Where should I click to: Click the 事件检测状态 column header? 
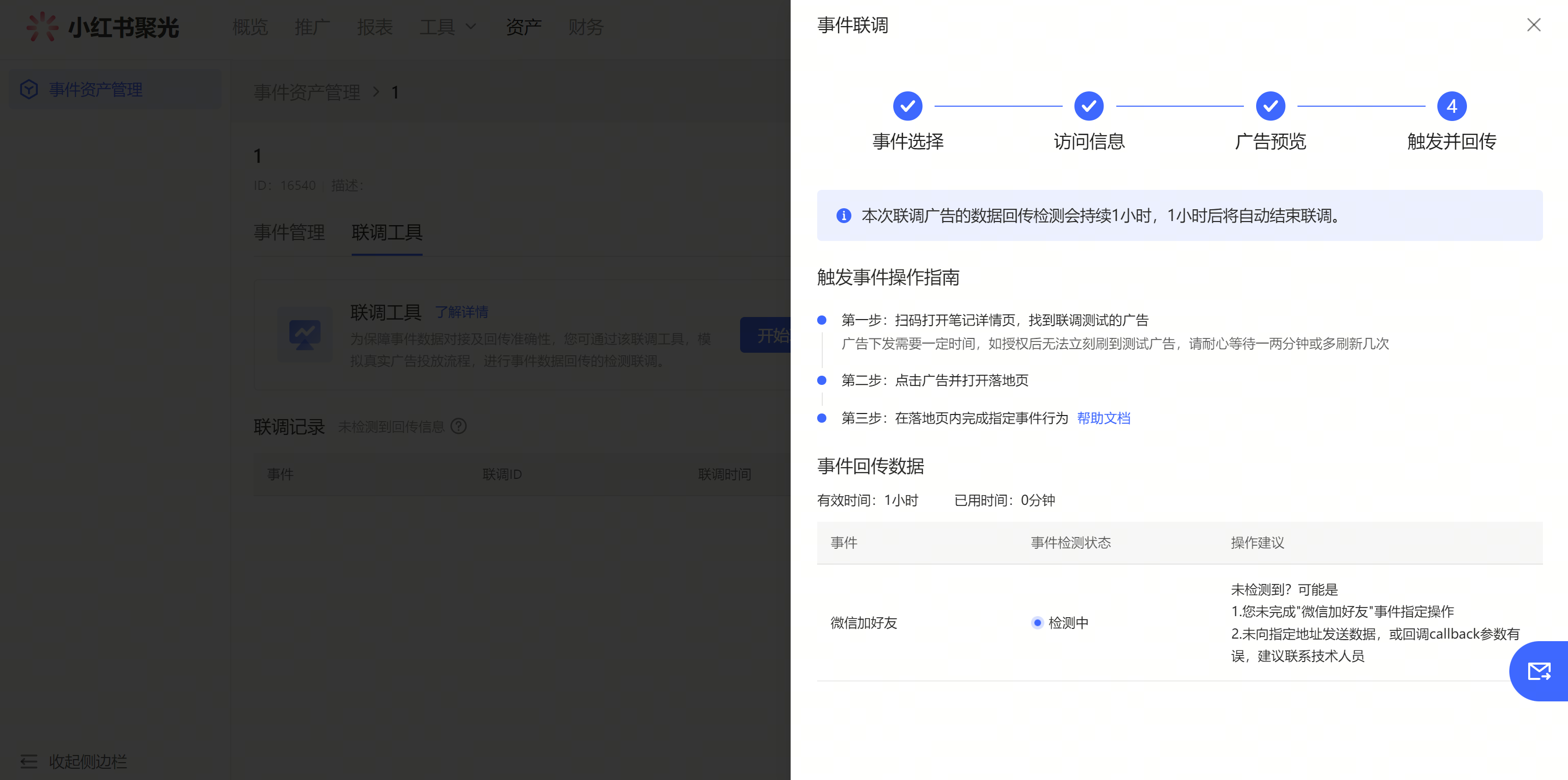coord(1071,543)
